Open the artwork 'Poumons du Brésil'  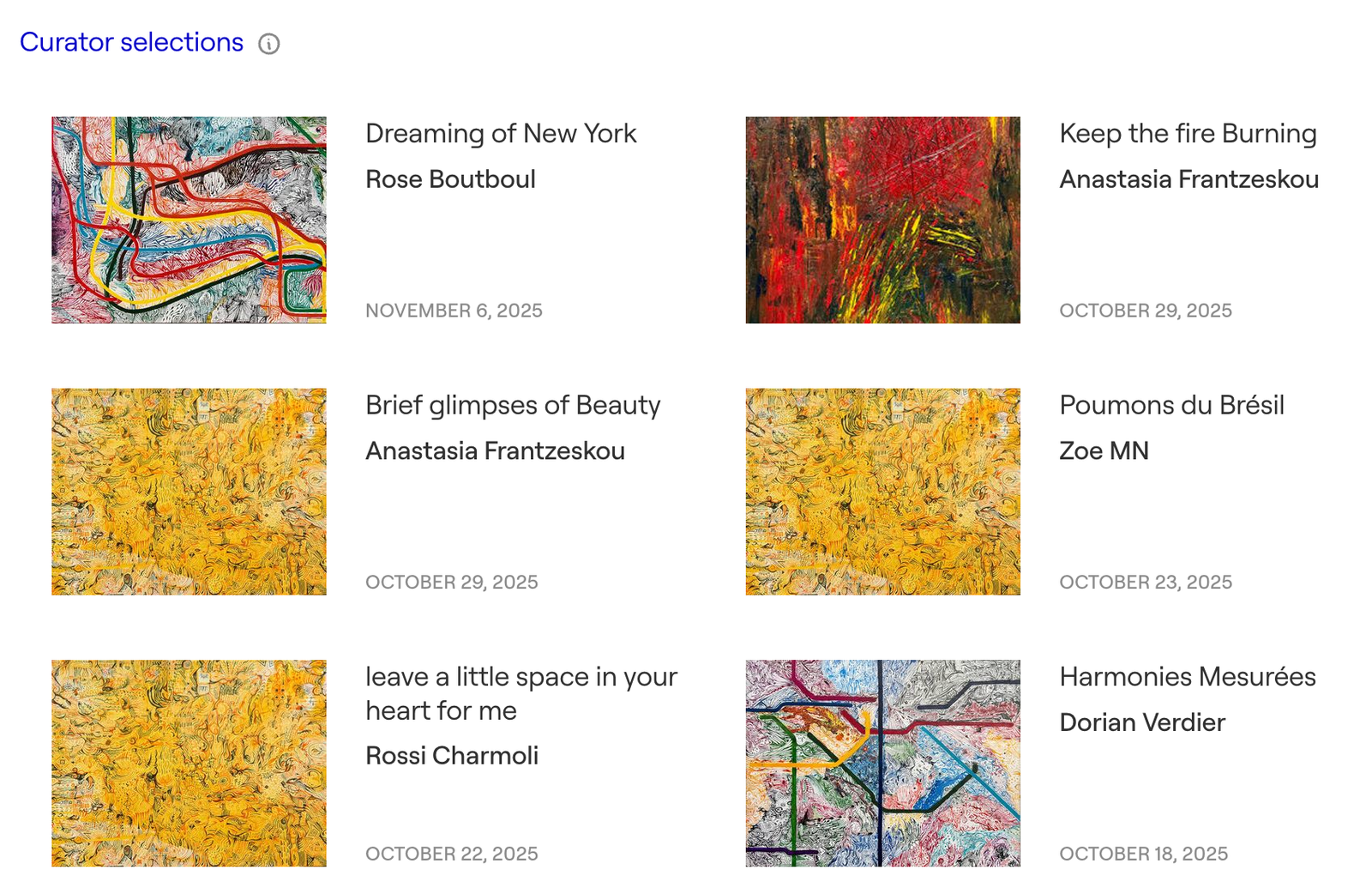coord(1171,406)
